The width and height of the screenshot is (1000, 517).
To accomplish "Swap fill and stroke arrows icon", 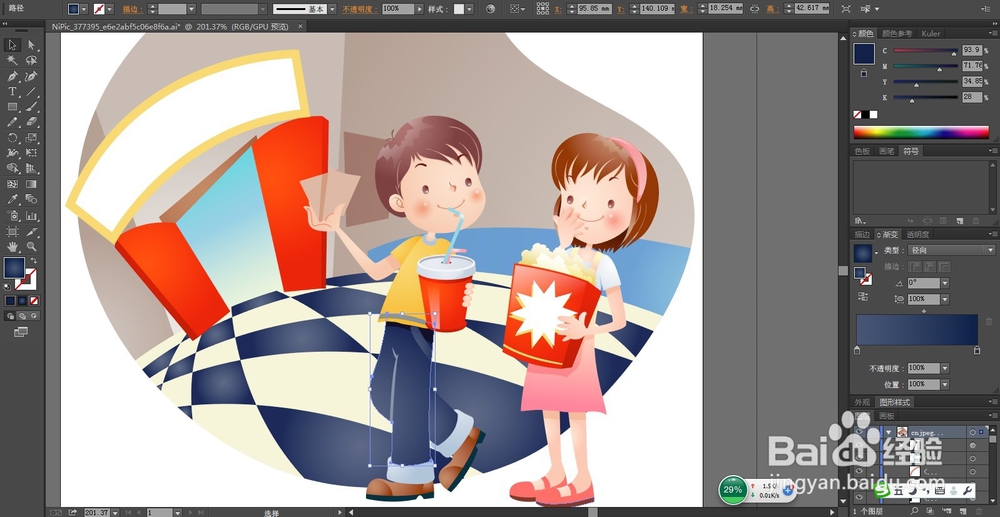I will [x=34, y=261].
